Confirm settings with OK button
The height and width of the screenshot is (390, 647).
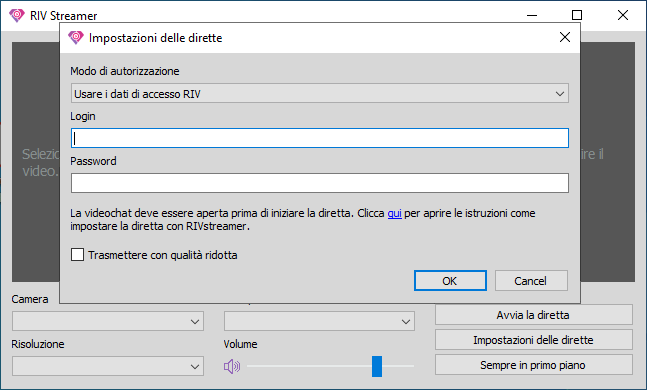(450, 281)
